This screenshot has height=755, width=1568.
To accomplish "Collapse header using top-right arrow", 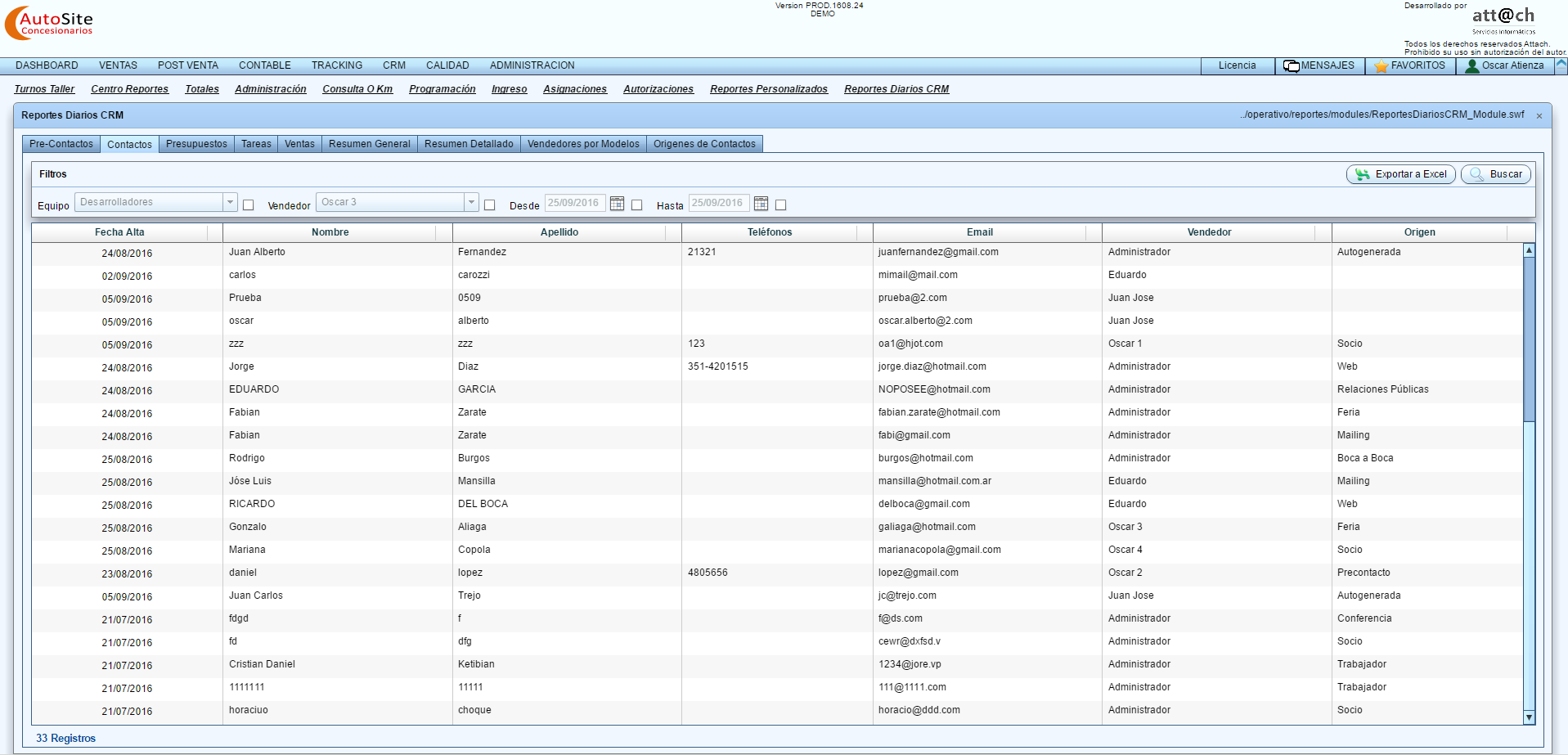I will click(1561, 65).
